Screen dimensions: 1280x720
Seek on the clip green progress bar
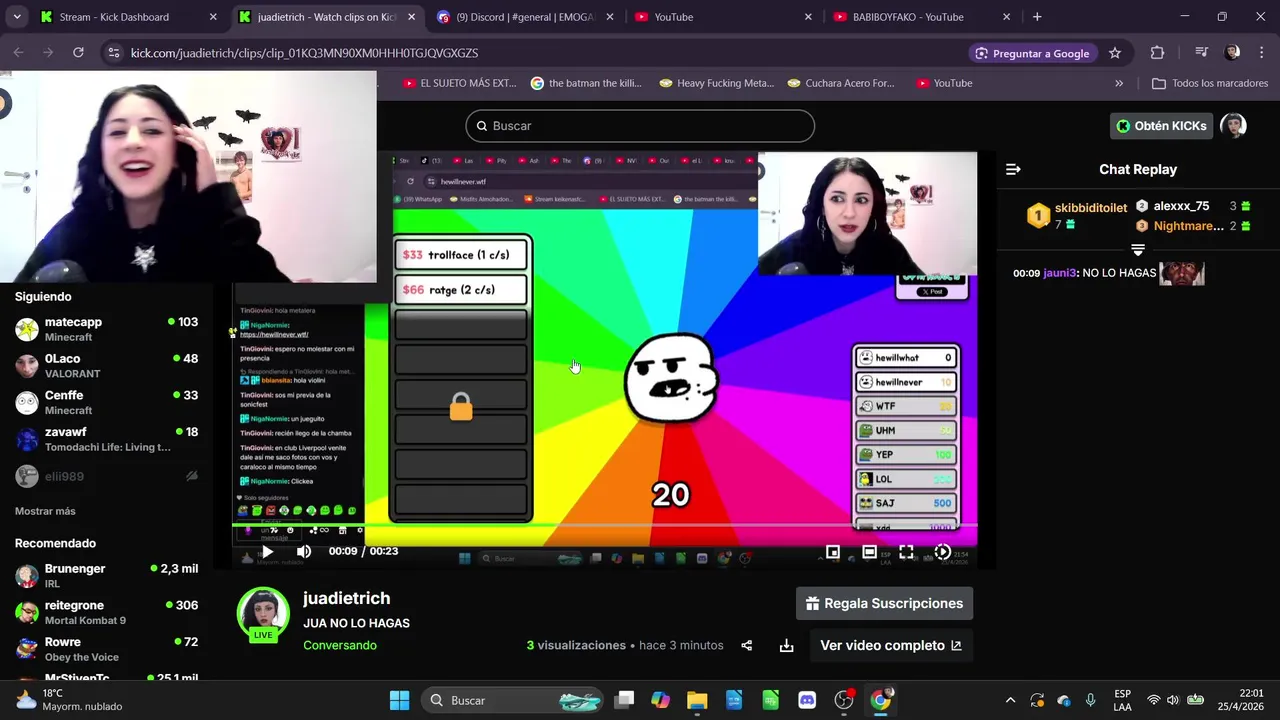pyautogui.click(x=604, y=524)
